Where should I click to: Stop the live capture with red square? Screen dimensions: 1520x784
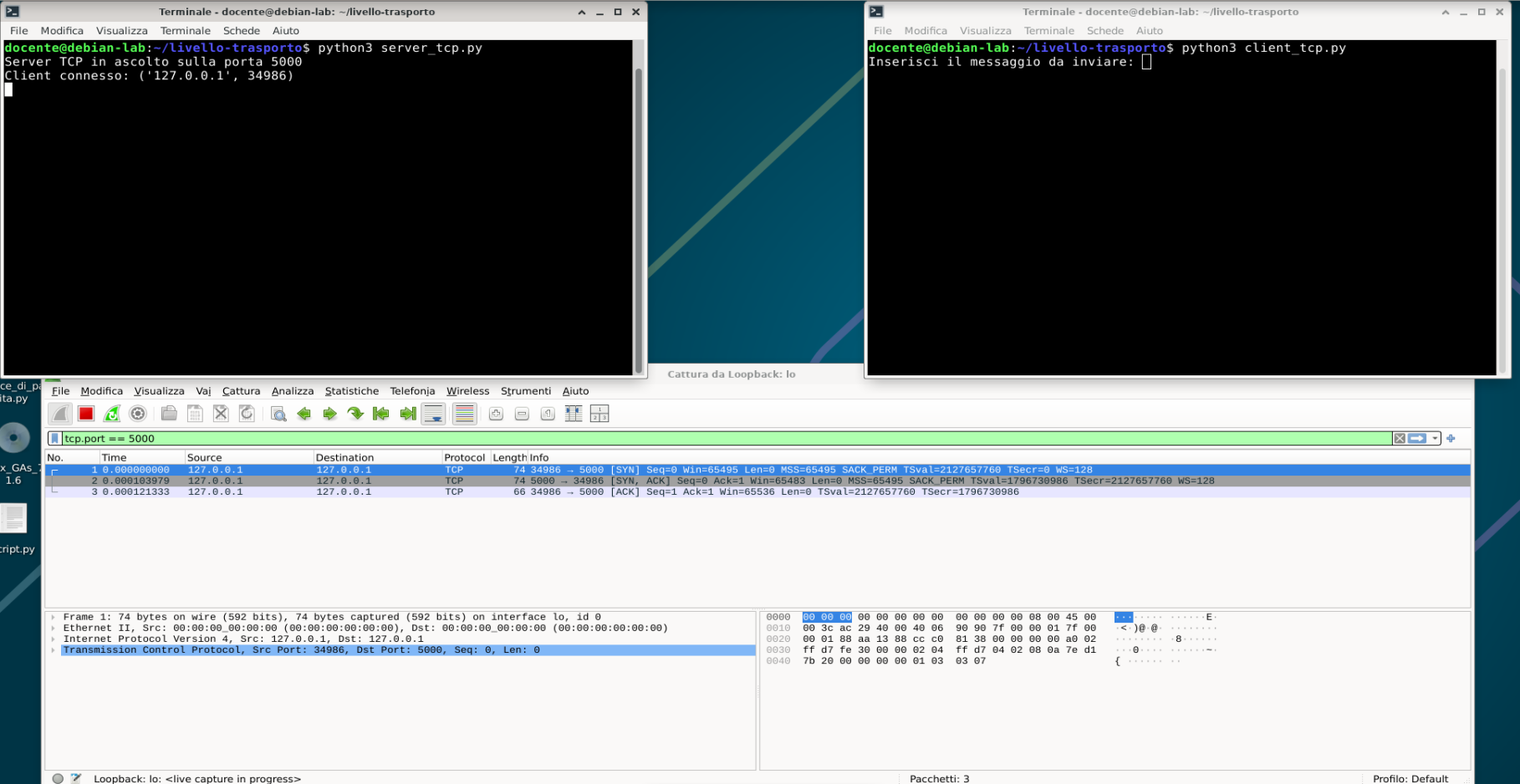point(86,414)
